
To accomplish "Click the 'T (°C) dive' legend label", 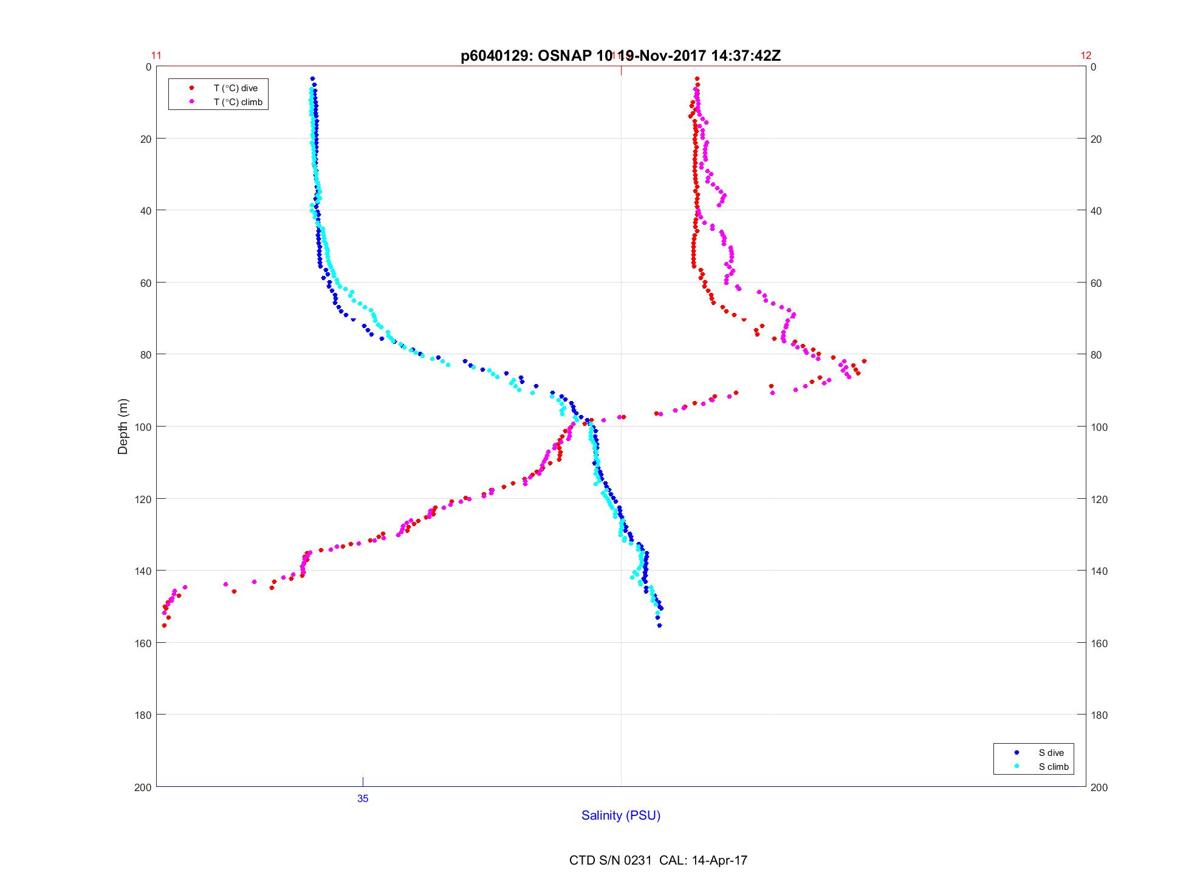I will (x=235, y=88).
